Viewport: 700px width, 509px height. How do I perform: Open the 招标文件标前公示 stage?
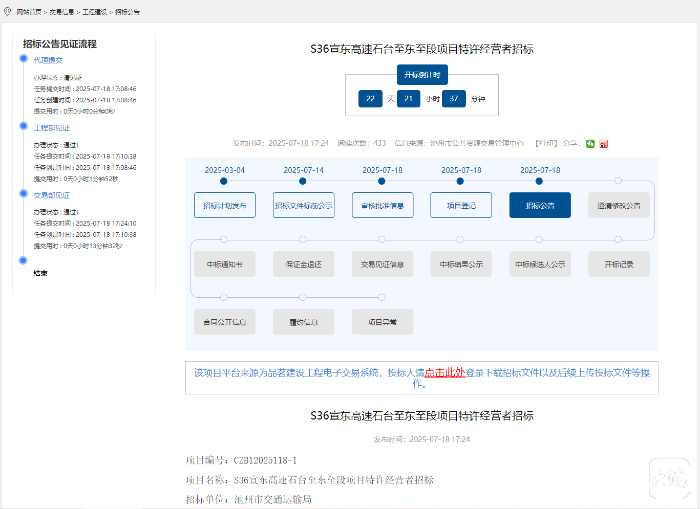coord(304,206)
